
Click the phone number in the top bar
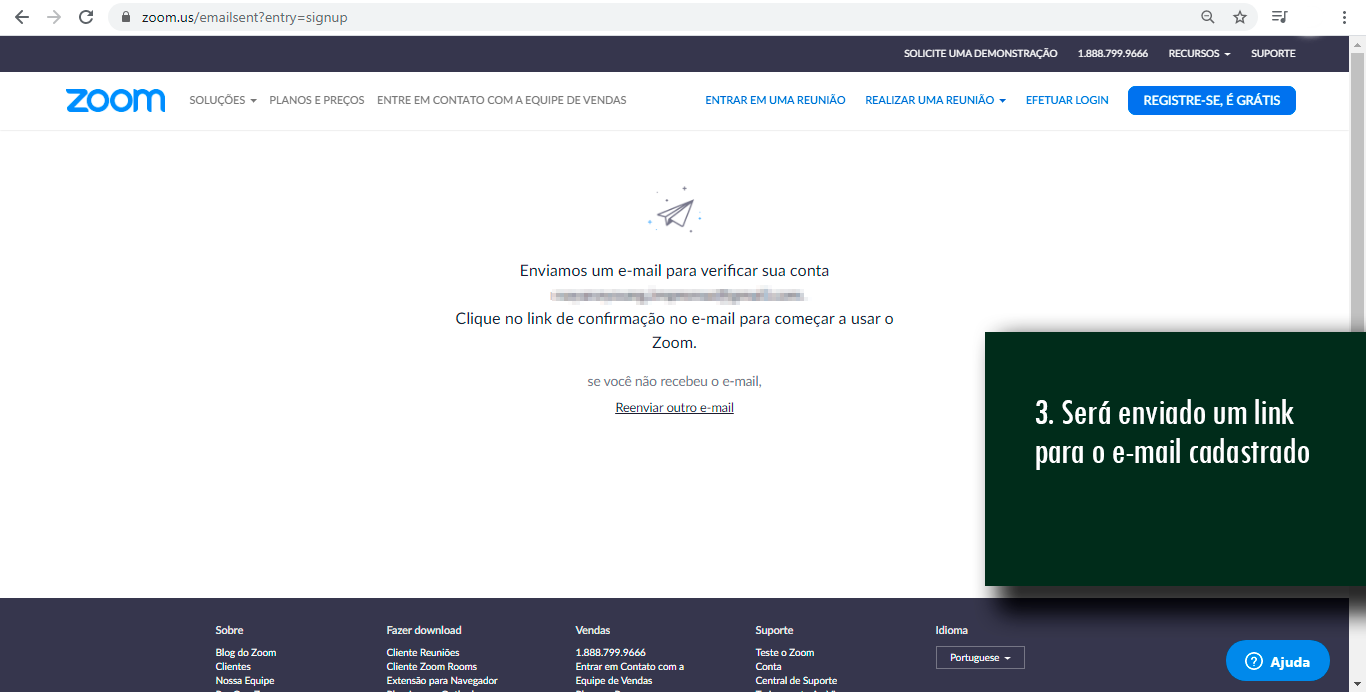coord(1112,54)
